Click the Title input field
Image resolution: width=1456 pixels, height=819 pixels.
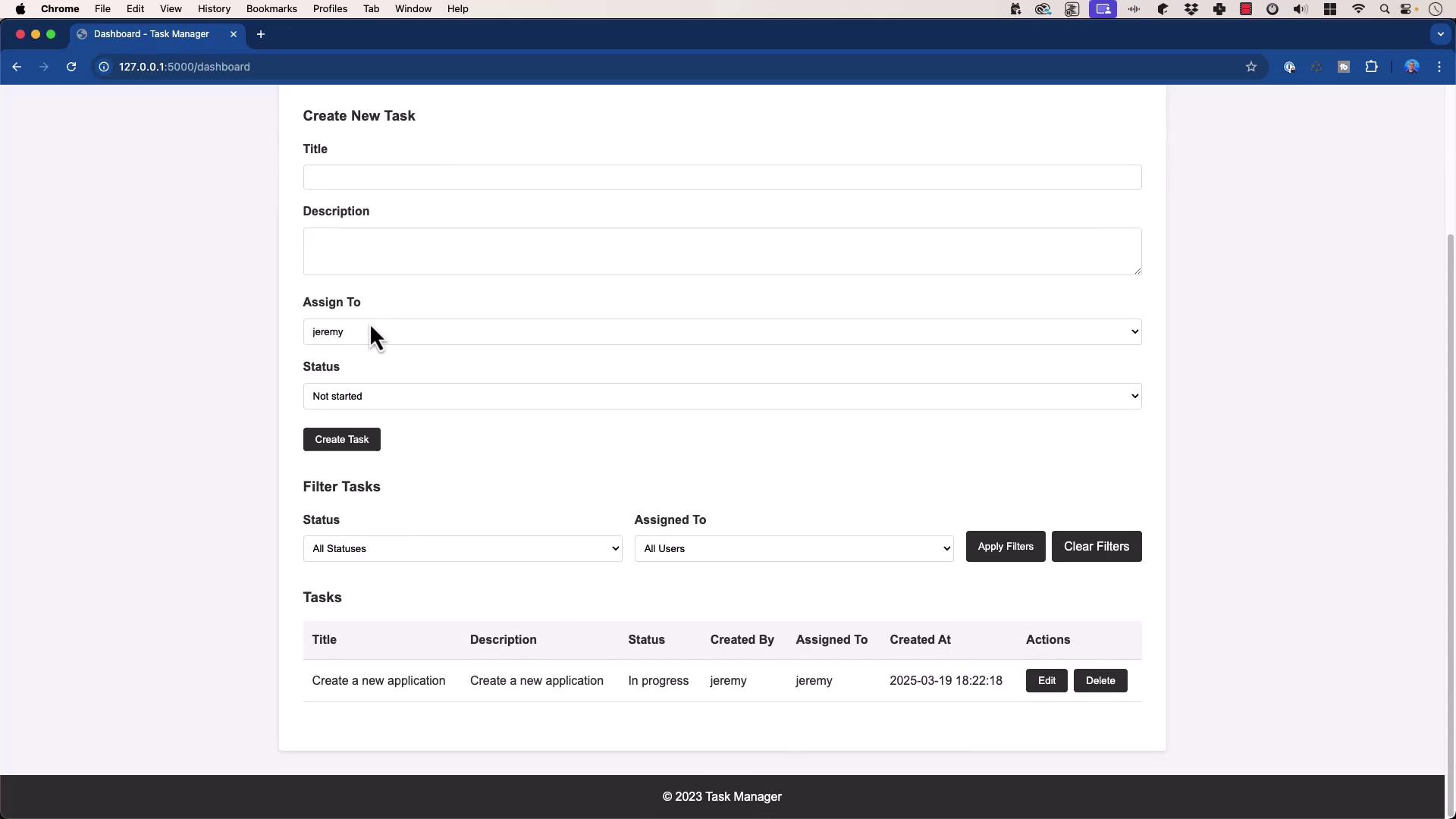coord(721,177)
